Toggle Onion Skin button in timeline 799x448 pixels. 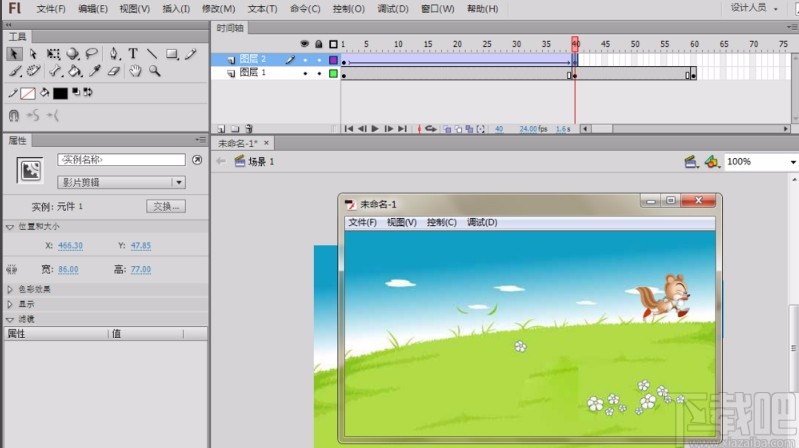click(x=447, y=129)
